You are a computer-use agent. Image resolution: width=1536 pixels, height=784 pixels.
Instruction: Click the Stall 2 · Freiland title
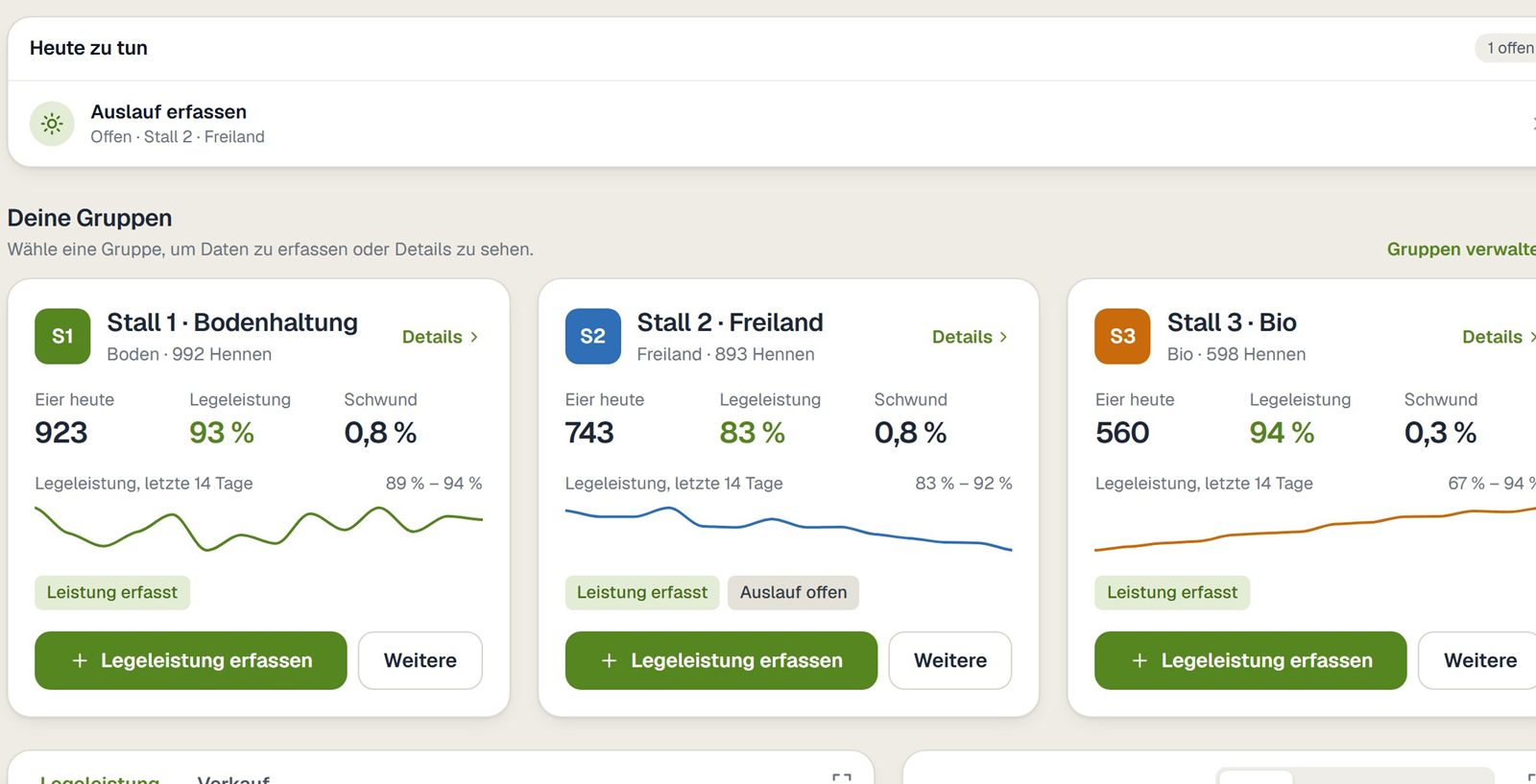click(x=730, y=322)
